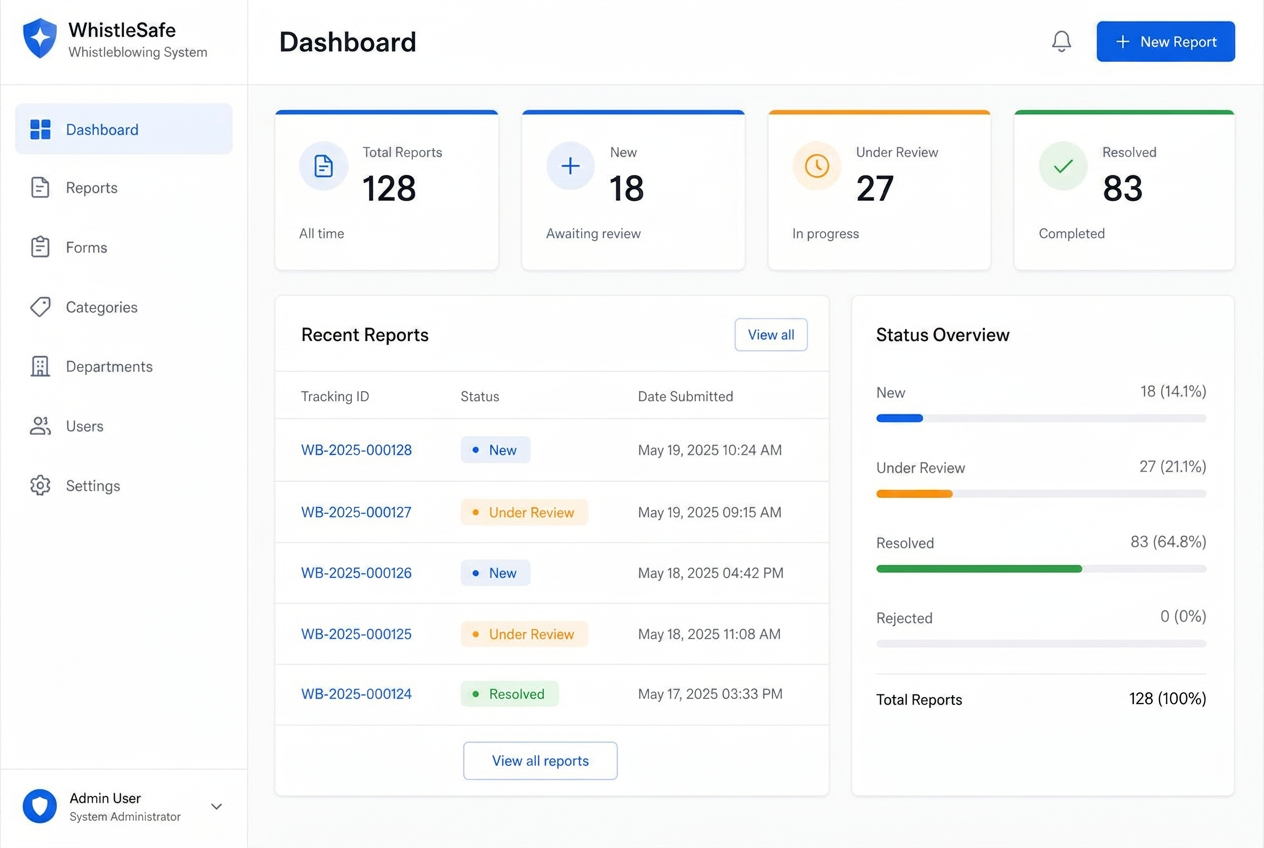Click date May 17, 2025 03:33 PM
1264x848 pixels.
pyautogui.click(x=710, y=694)
